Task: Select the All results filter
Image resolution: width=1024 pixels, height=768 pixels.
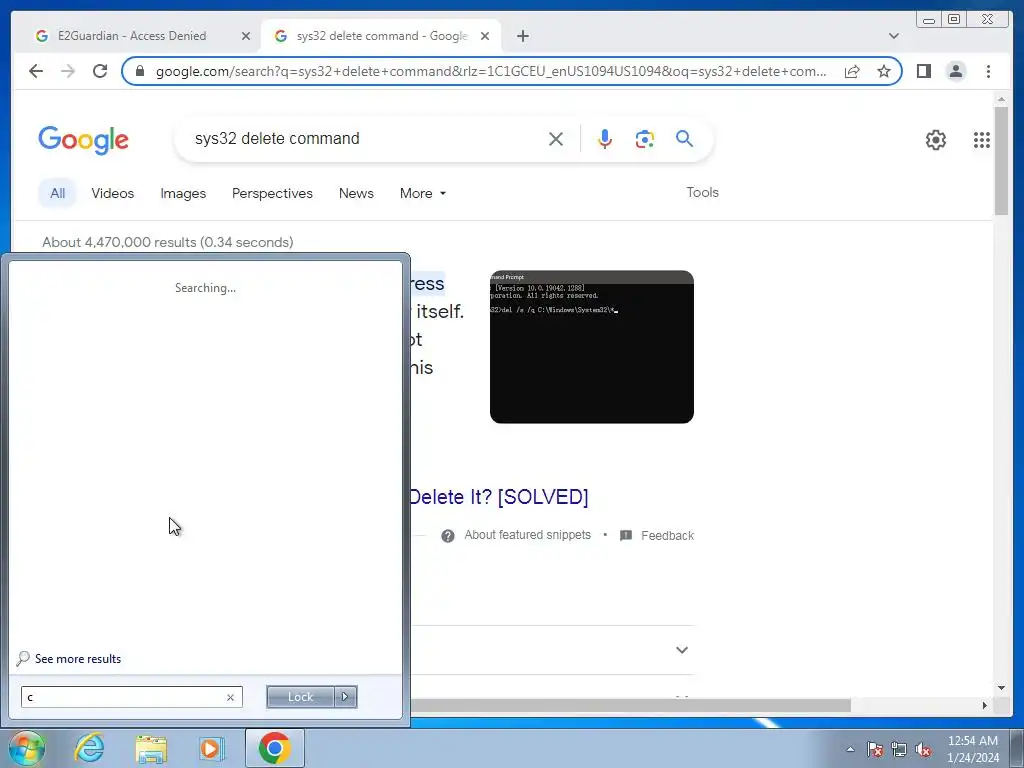Action: 57,193
